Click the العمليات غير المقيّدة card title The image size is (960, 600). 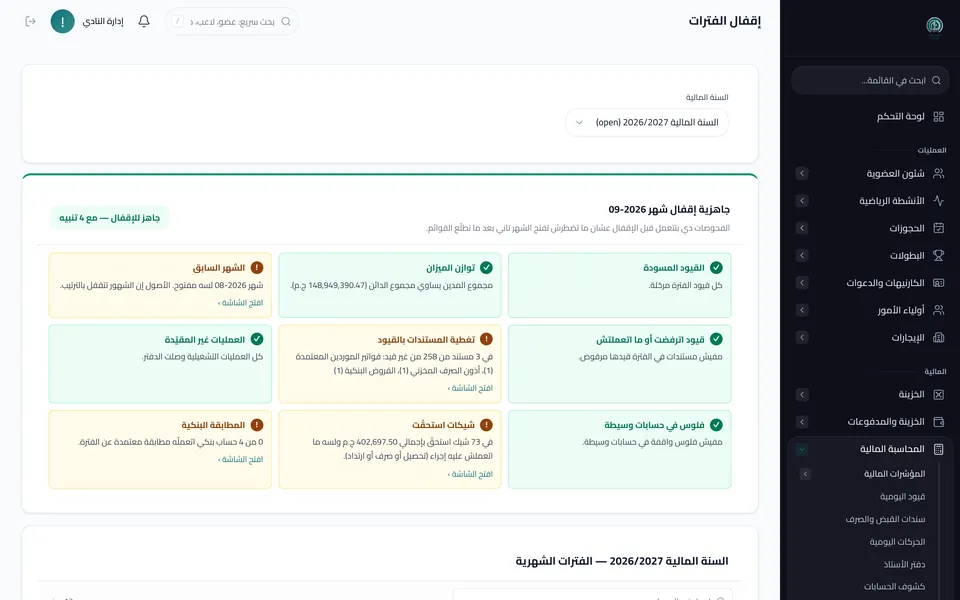coord(204,339)
